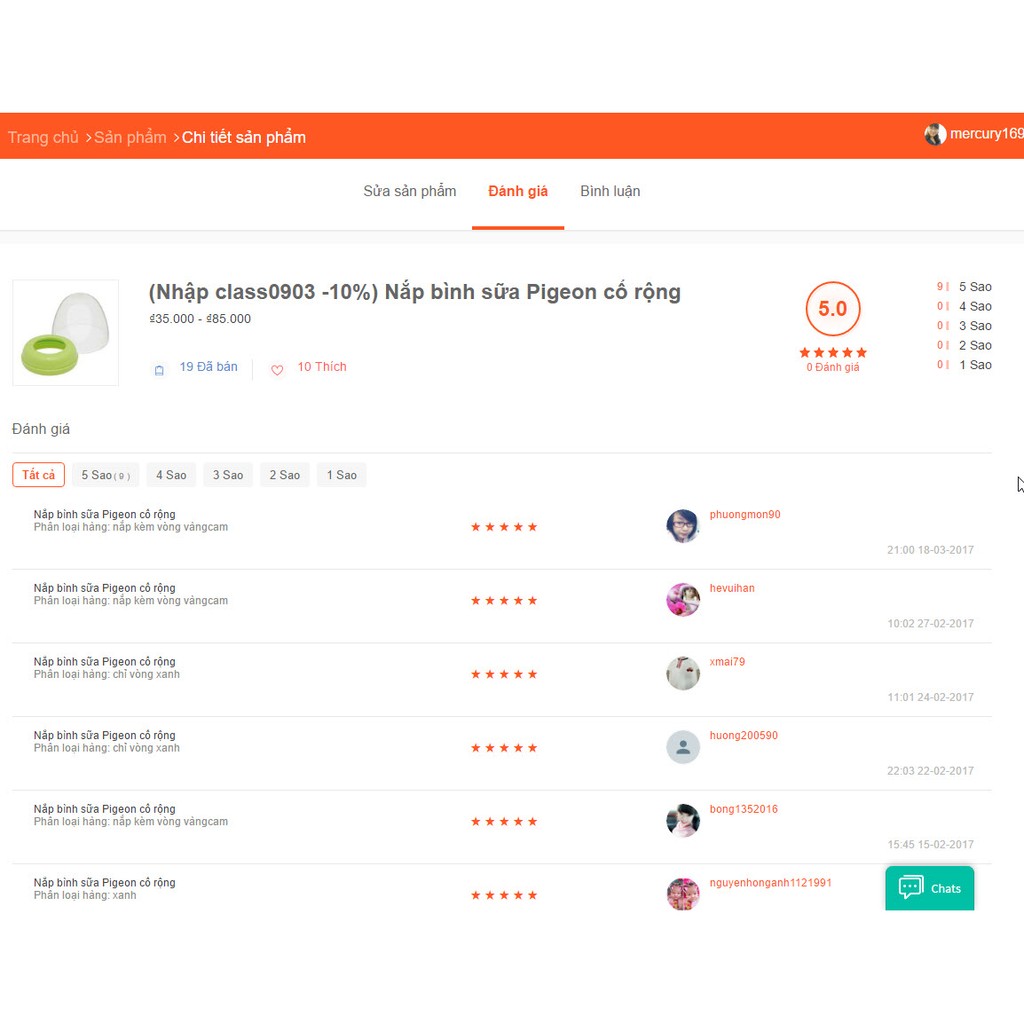The height and width of the screenshot is (1024, 1024).
Task: Open the Chats button
Action: click(x=929, y=888)
